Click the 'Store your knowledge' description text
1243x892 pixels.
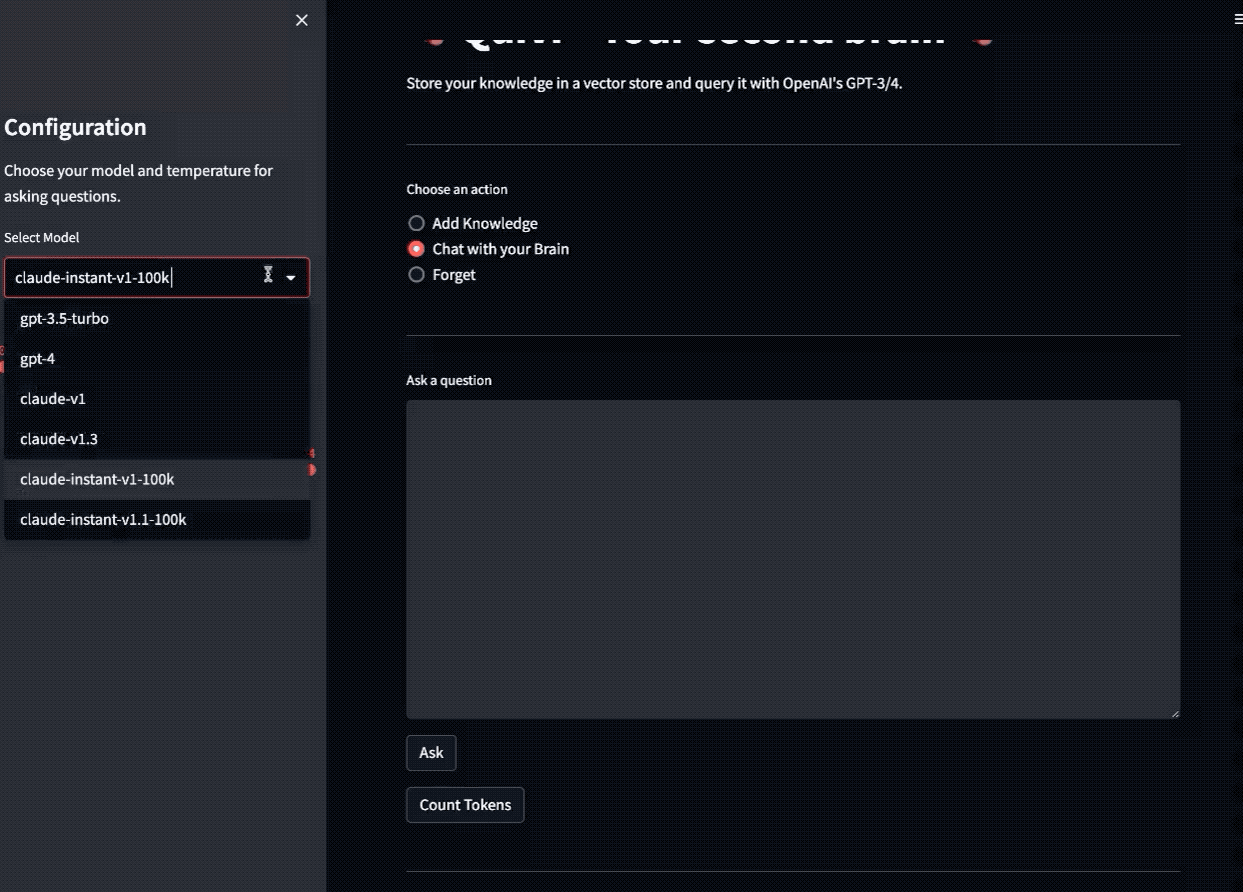pyautogui.click(x=661, y=83)
